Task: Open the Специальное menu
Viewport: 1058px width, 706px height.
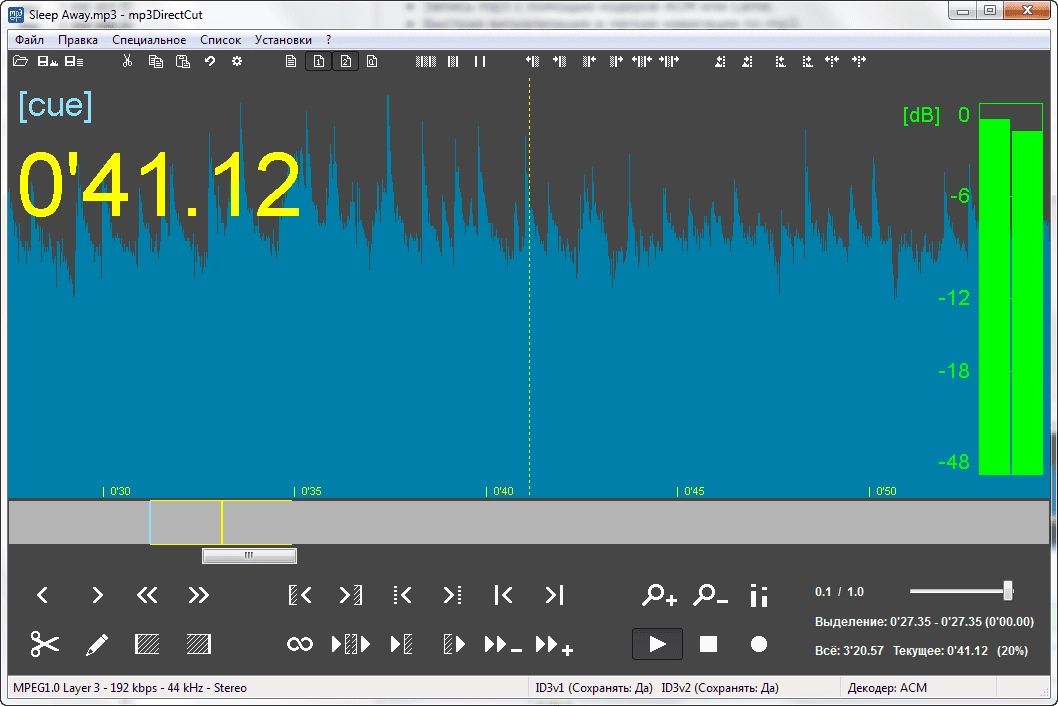Action: (149, 40)
